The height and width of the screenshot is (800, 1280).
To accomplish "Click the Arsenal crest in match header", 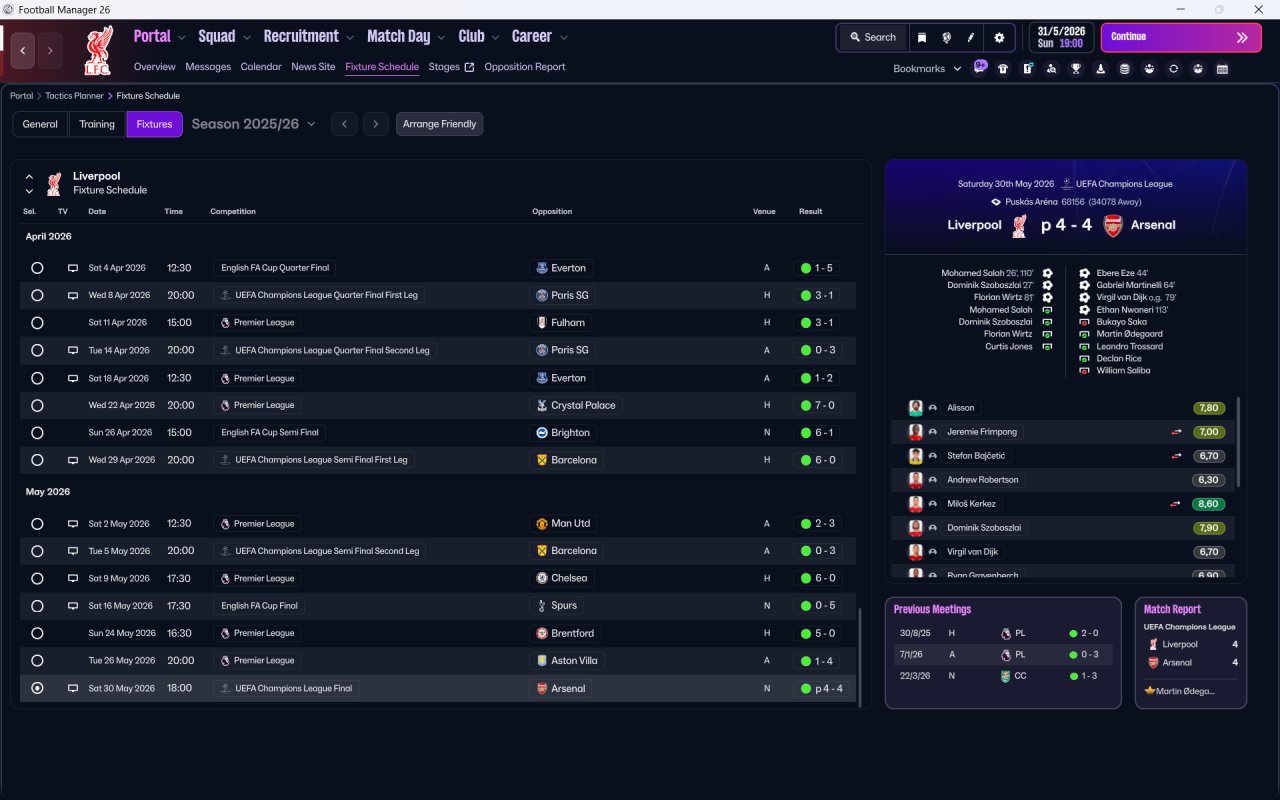I will click(1113, 225).
